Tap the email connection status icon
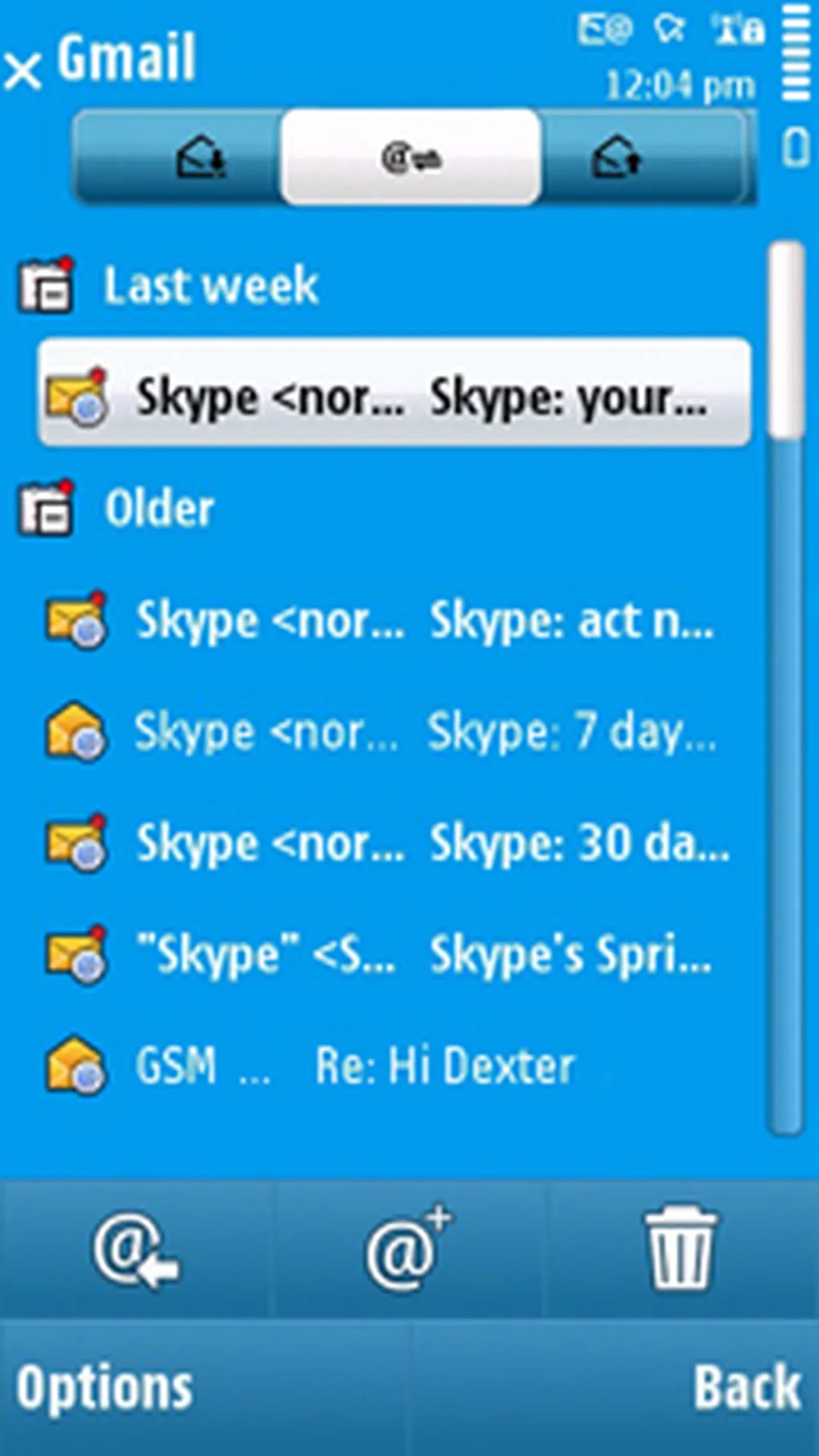 tap(605, 29)
